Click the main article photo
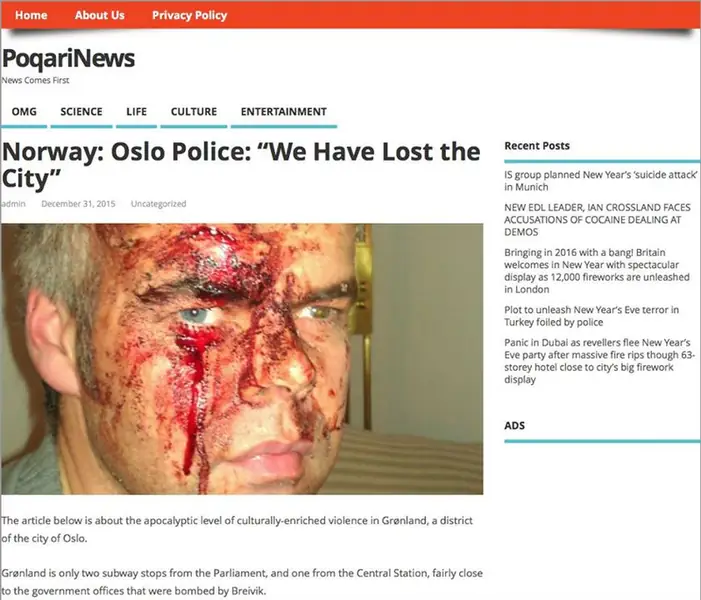The width and height of the screenshot is (701, 600). click(x=242, y=359)
